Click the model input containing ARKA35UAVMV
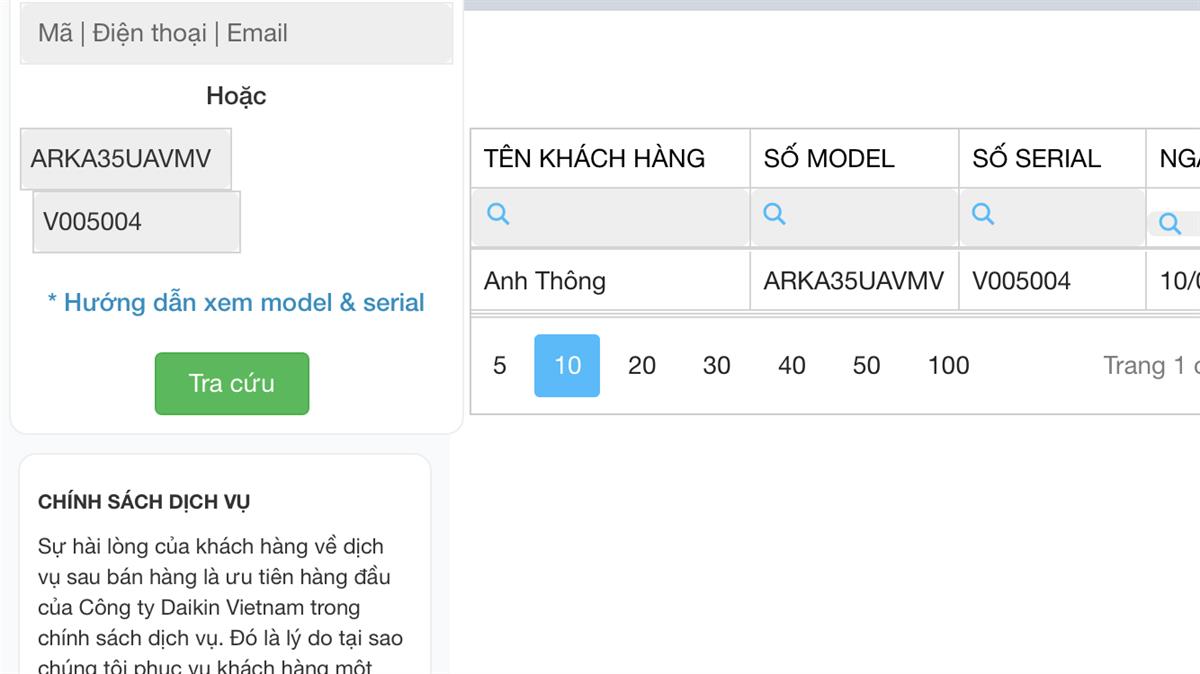Screen dimensions: 1200x674 click(126, 159)
